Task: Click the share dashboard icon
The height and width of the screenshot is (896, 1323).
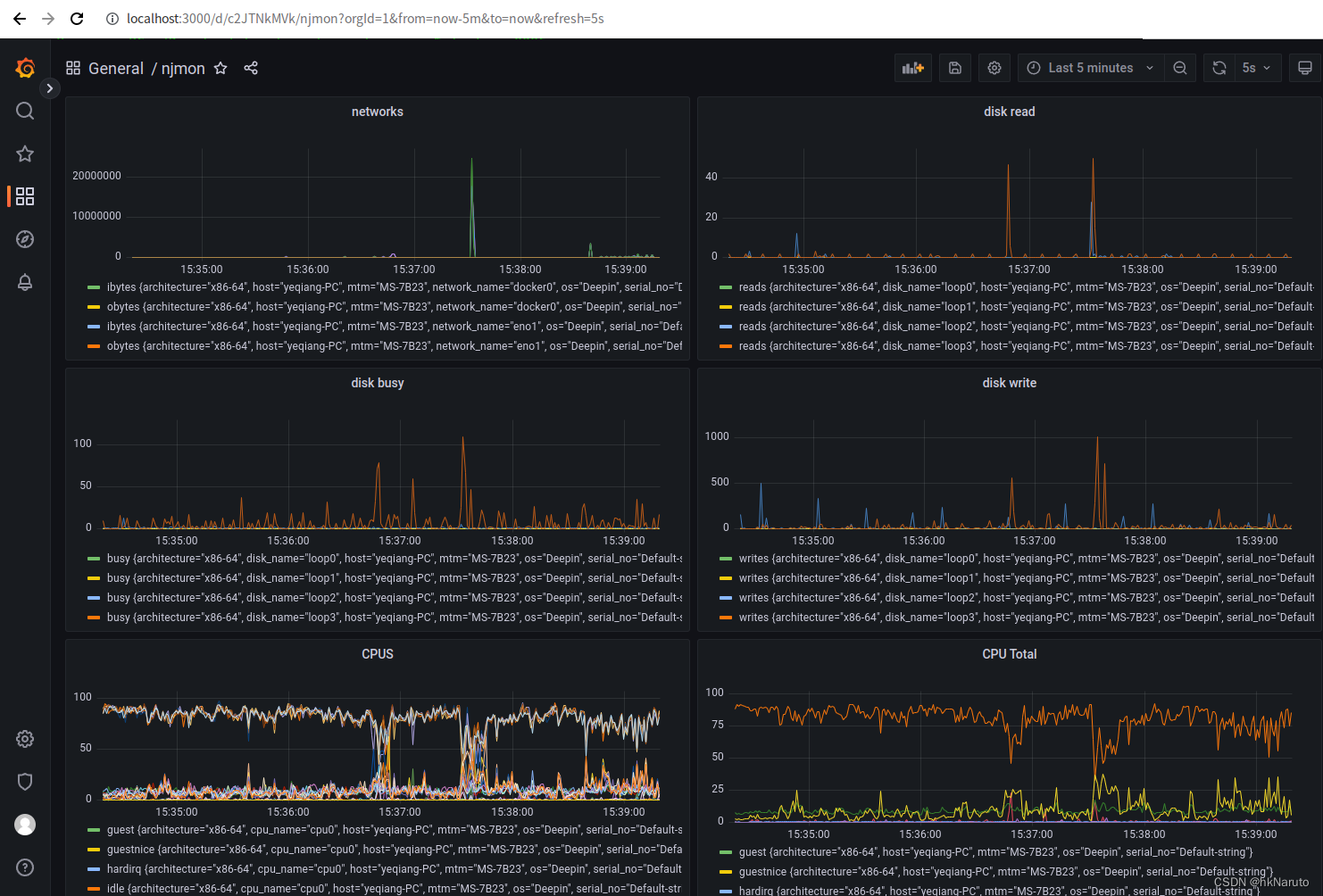Action: [x=251, y=67]
